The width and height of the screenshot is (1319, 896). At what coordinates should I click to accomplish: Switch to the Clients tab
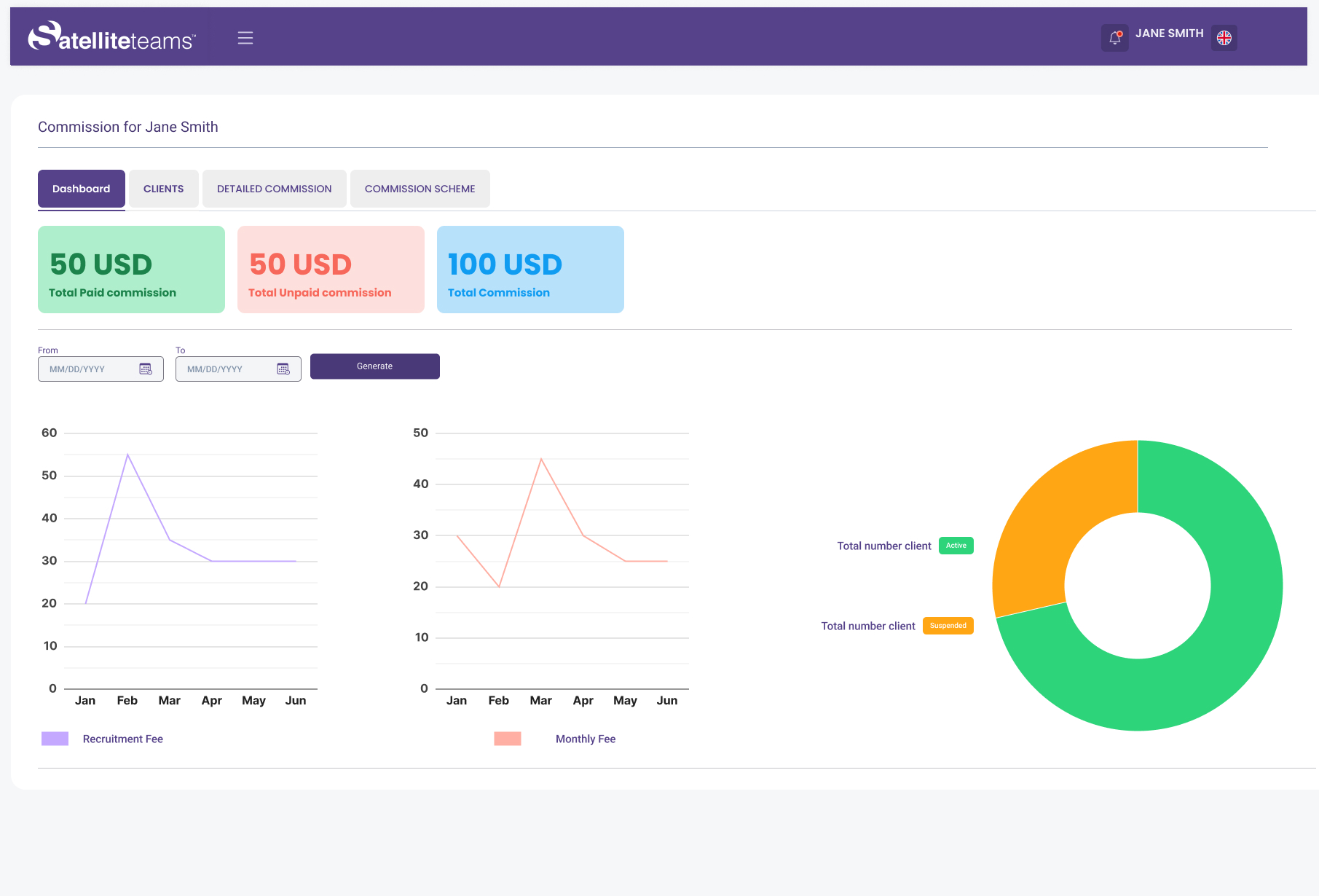tap(164, 189)
